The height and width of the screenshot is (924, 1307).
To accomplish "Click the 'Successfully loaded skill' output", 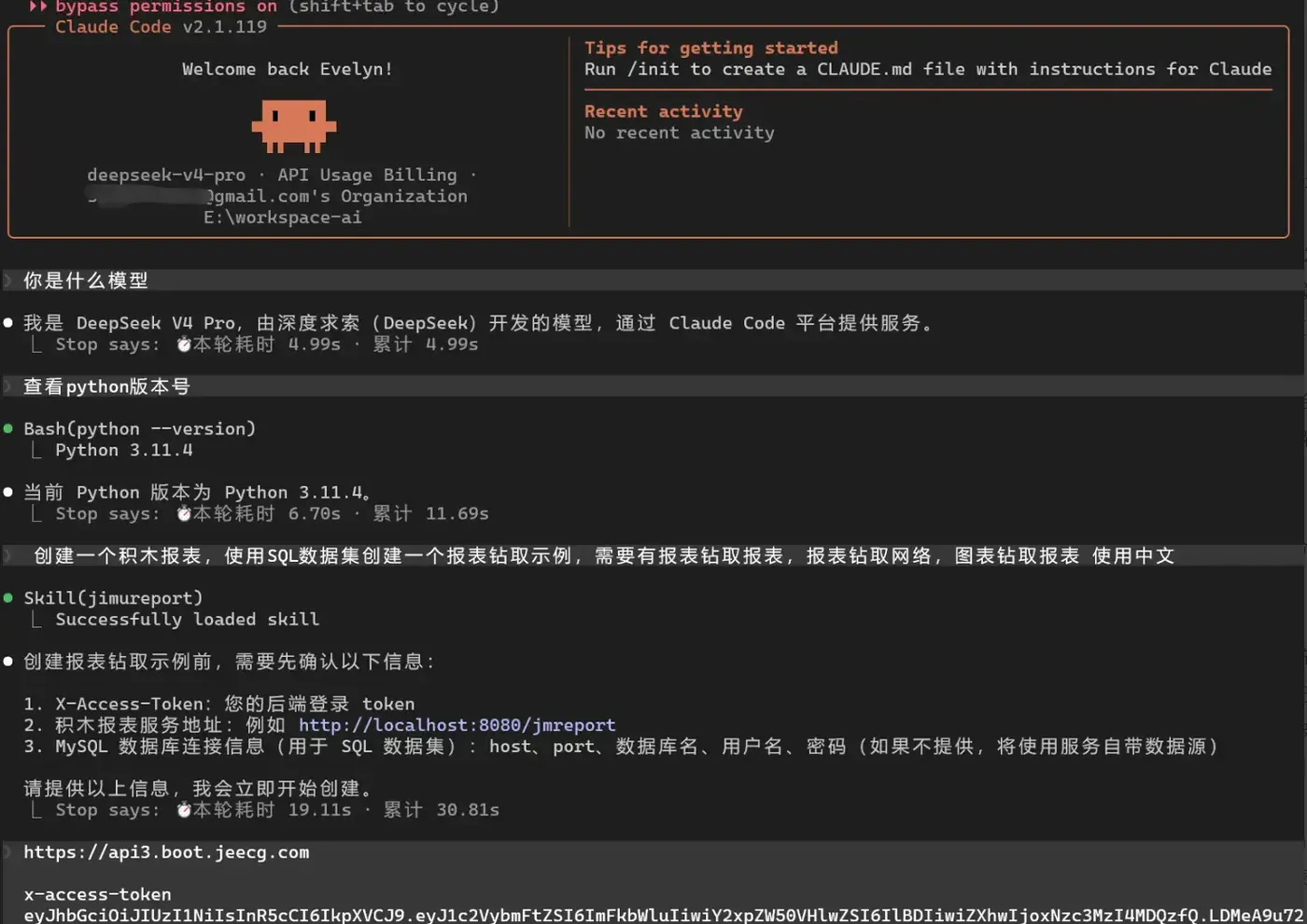I will [x=187, y=619].
